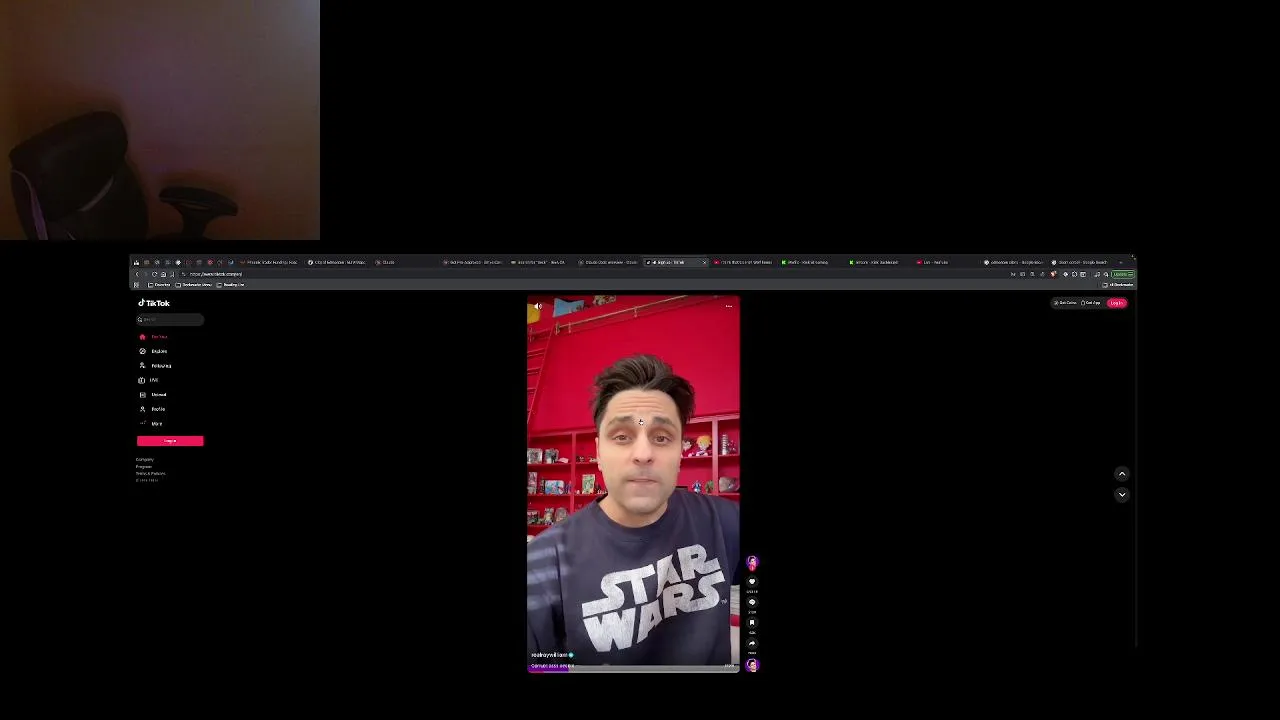The height and width of the screenshot is (720, 1280).
Task: Click the pink Log in button in sidebar
Action: [170, 441]
